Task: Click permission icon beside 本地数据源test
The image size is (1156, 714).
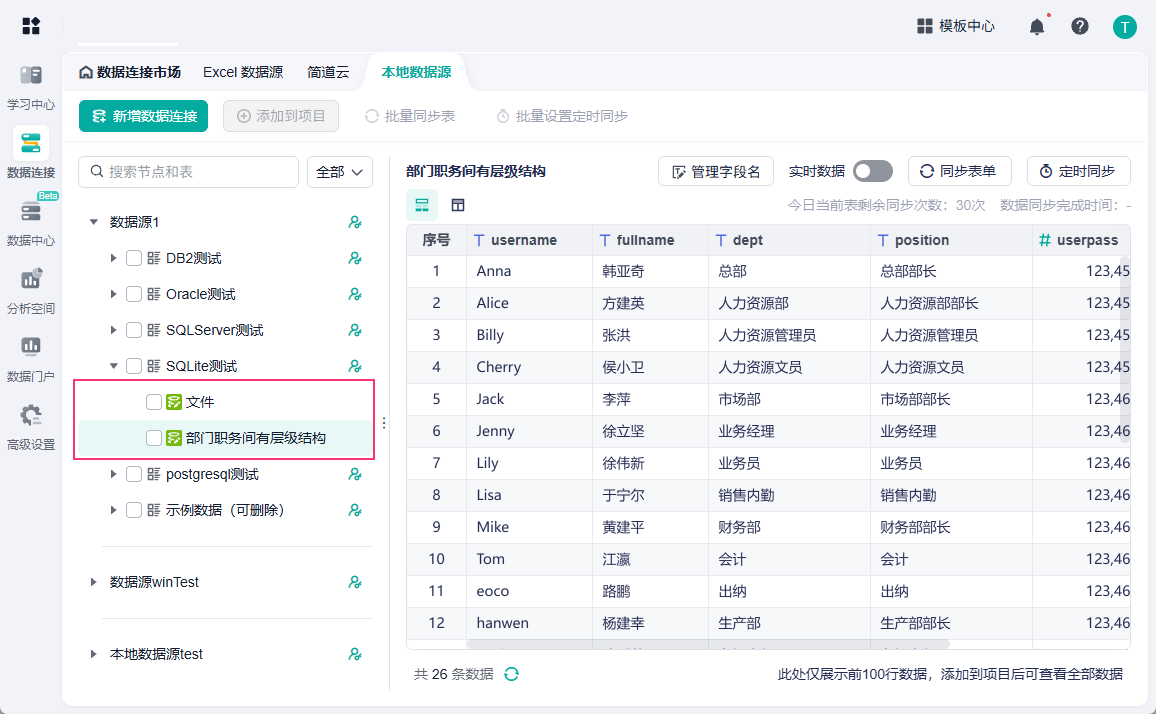Action: point(355,654)
